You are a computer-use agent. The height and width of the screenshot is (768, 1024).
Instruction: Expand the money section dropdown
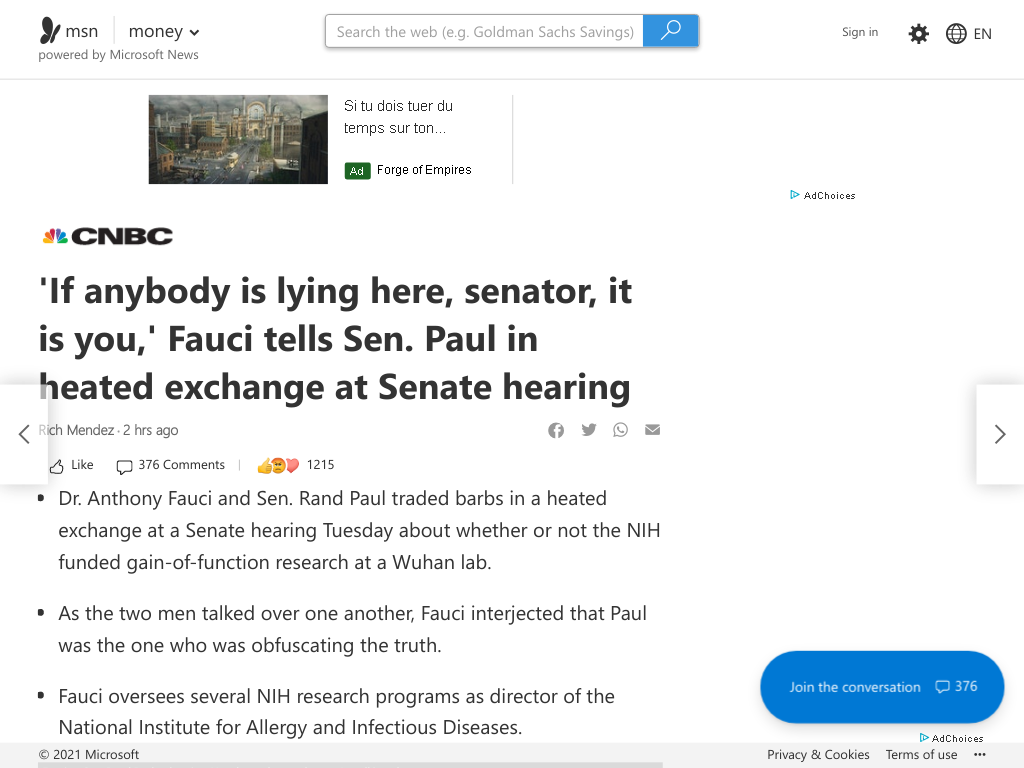pos(194,32)
